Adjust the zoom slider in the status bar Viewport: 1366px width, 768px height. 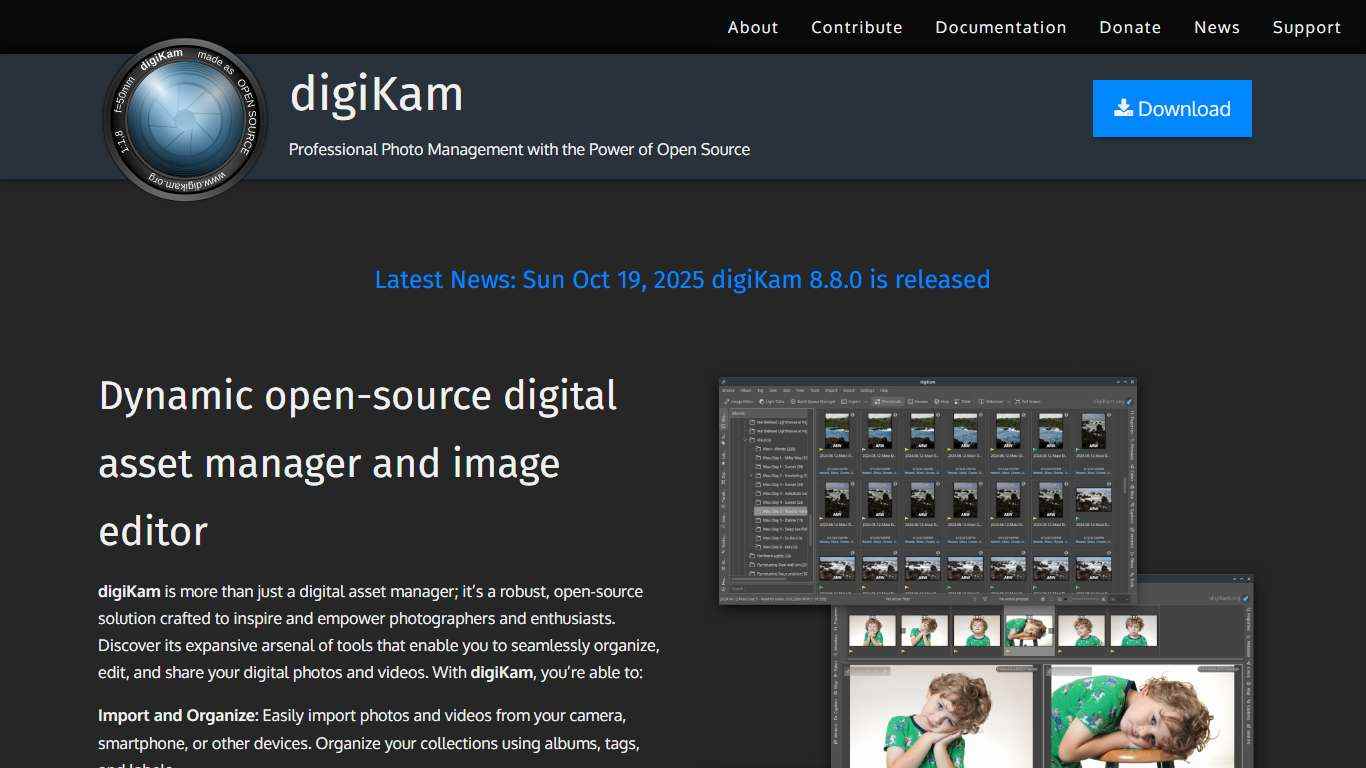[1082, 600]
